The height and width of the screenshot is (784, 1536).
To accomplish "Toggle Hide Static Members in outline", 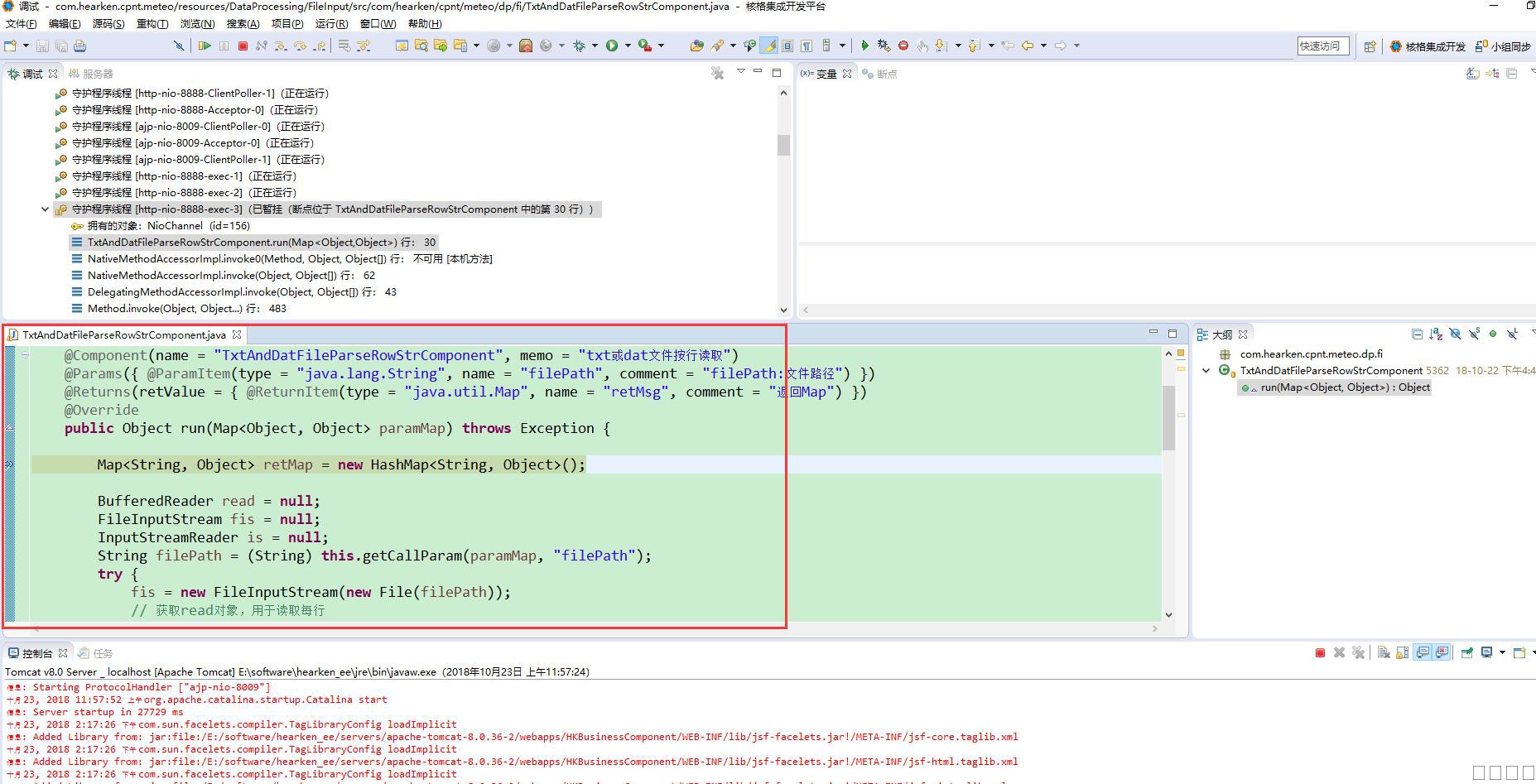I will coord(1474,334).
